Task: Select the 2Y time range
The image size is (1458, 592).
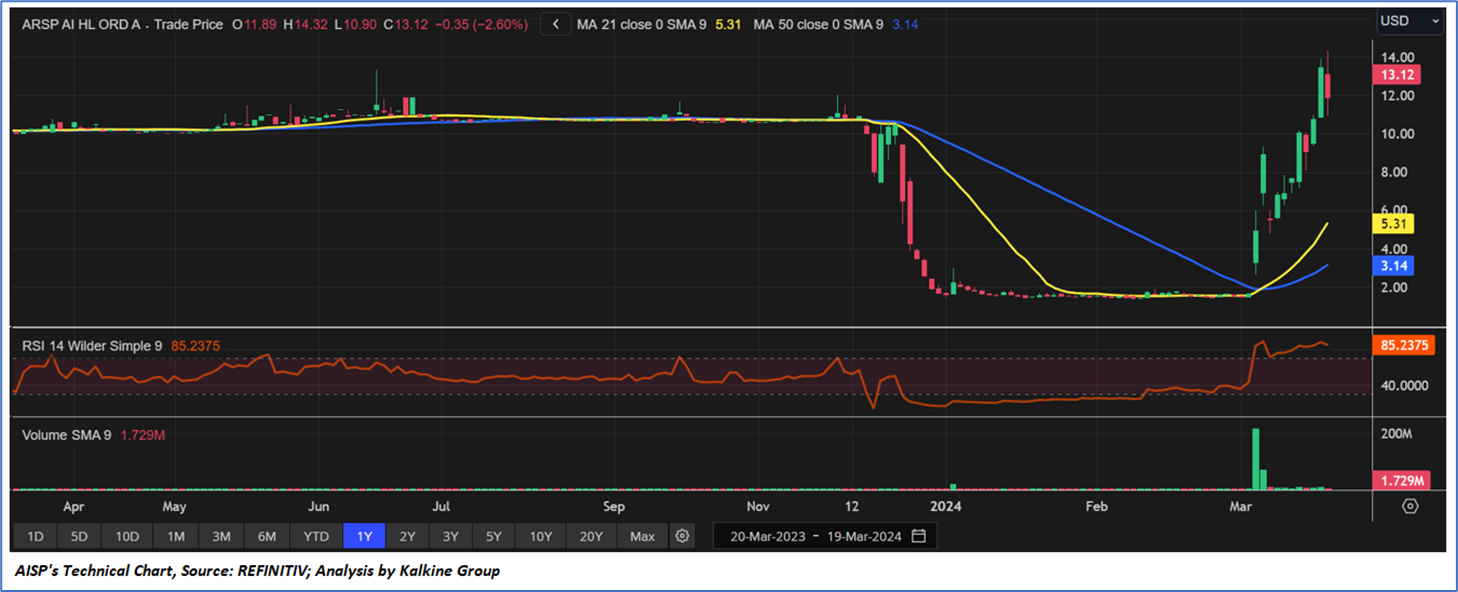Action: [407, 536]
